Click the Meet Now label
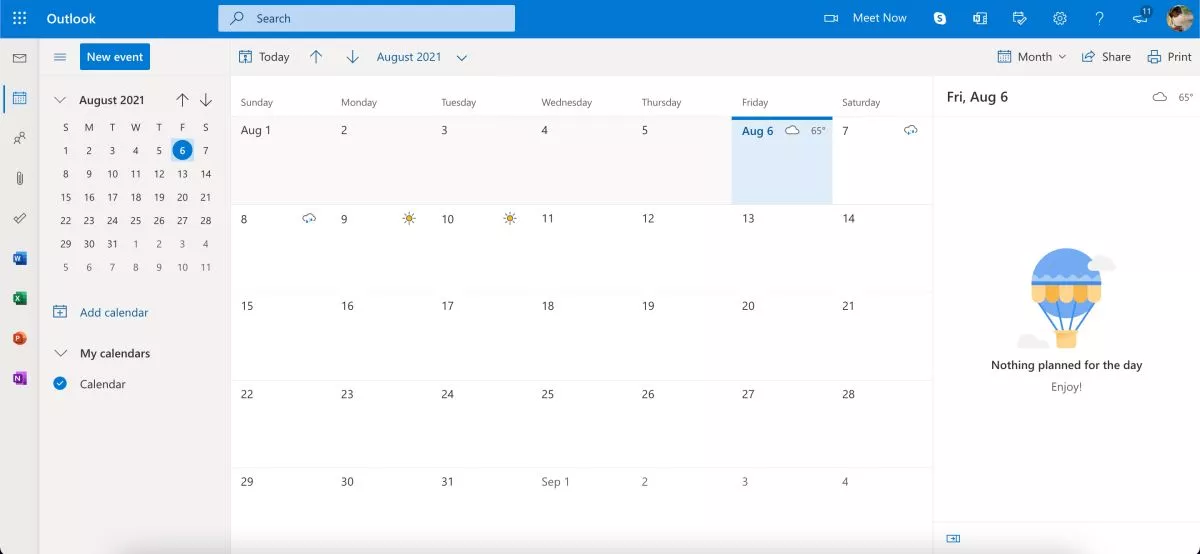 (880, 18)
